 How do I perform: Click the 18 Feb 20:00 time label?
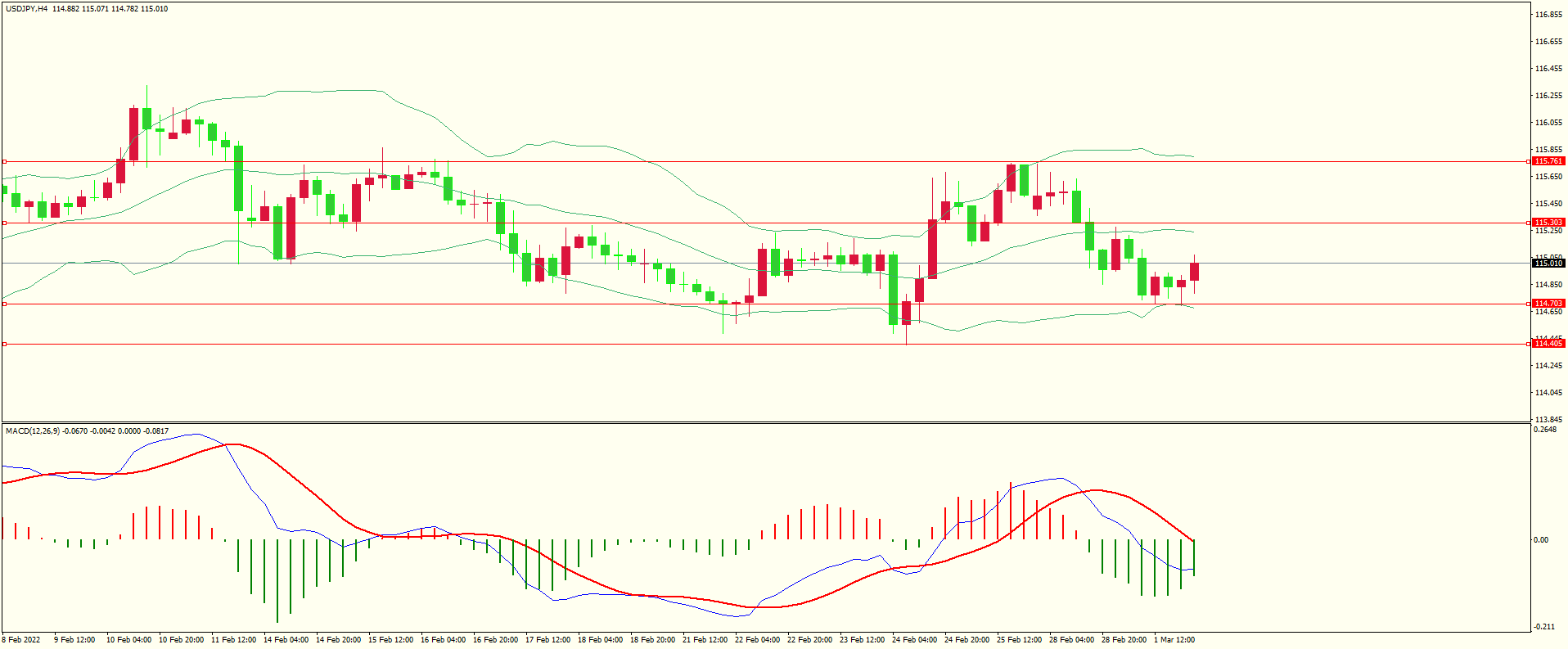pos(652,640)
